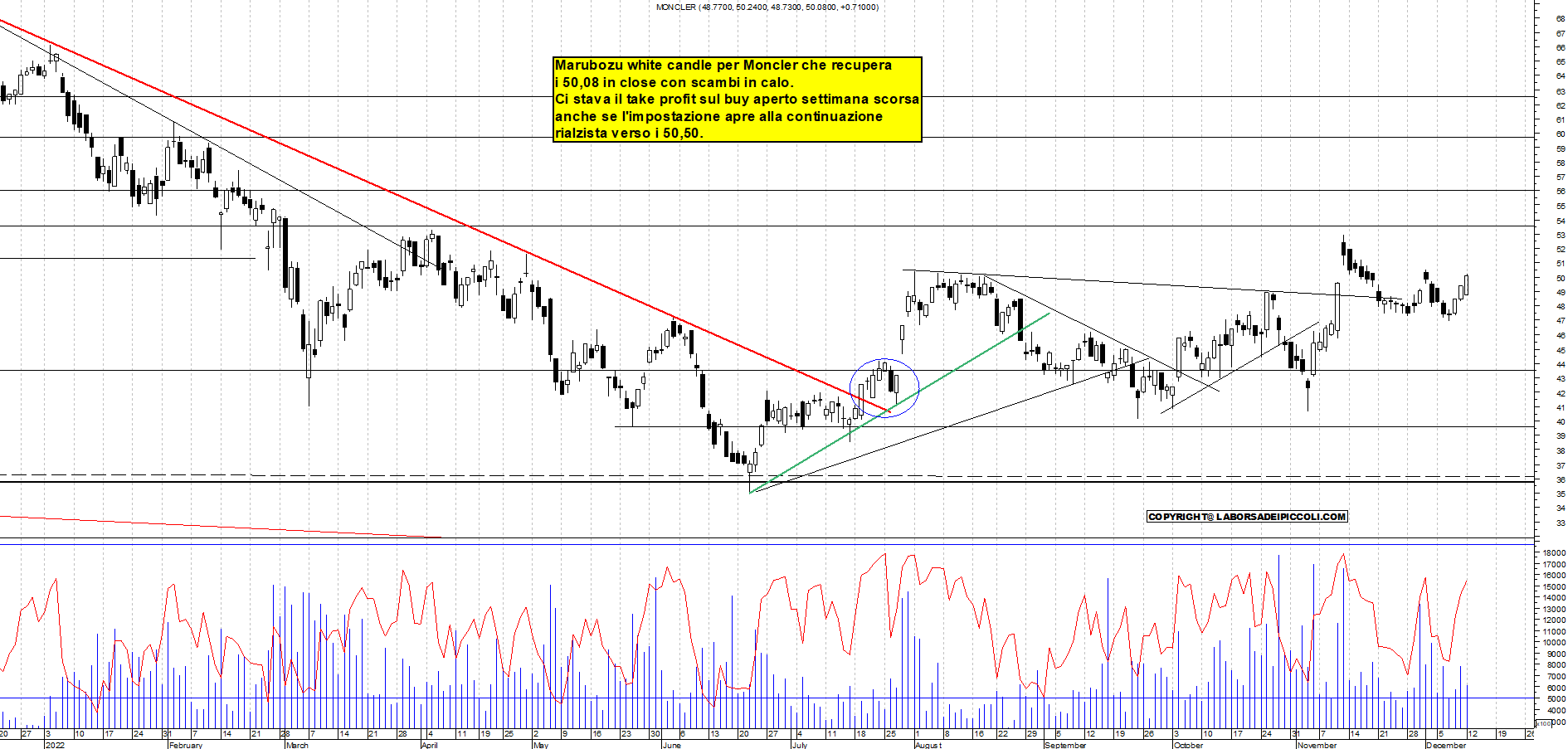Select the 36 price level on the right axis
Screen dimensions: 1568x749
tap(1561, 479)
